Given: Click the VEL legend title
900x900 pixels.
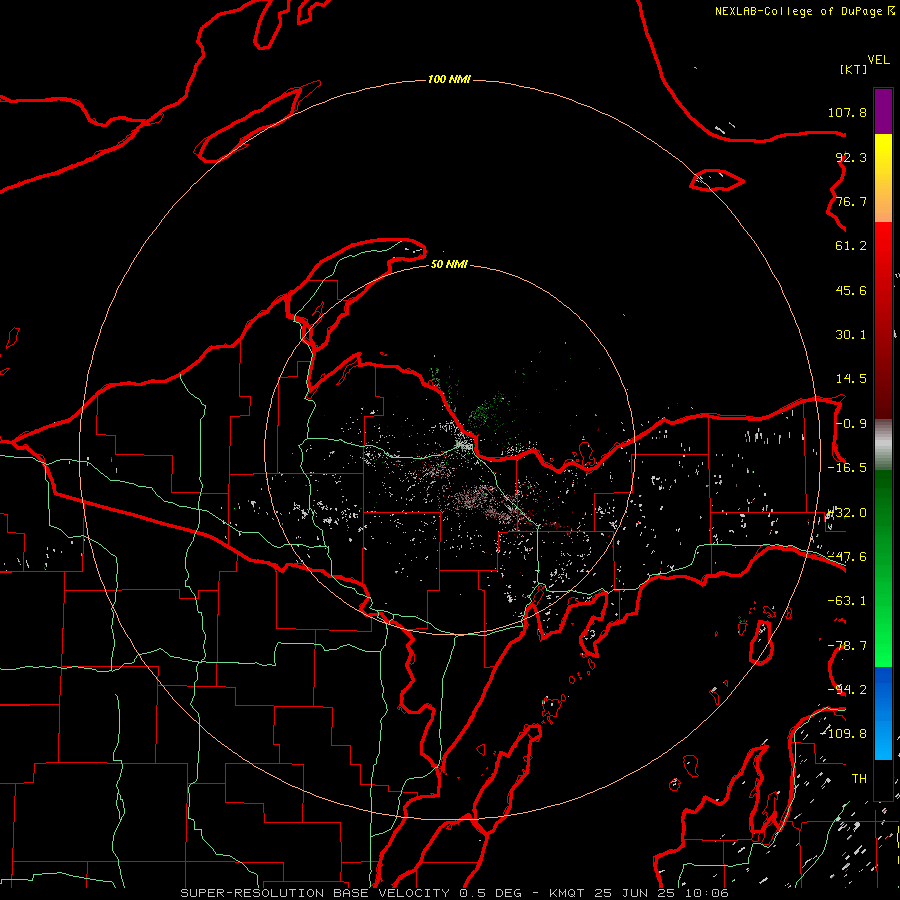Looking at the screenshot, I should [878, 60].
